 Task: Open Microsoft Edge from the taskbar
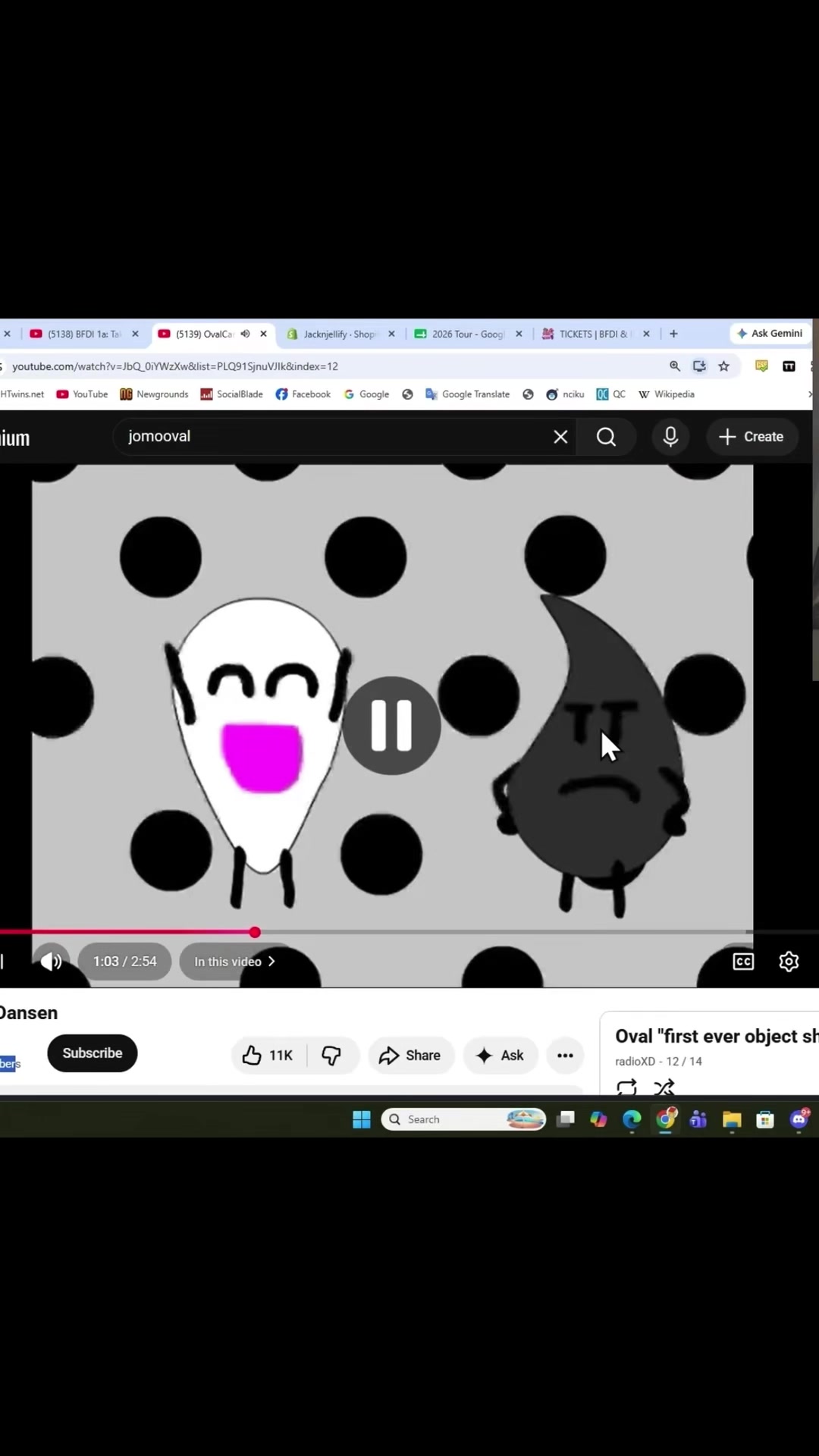tap(632, 1119)
